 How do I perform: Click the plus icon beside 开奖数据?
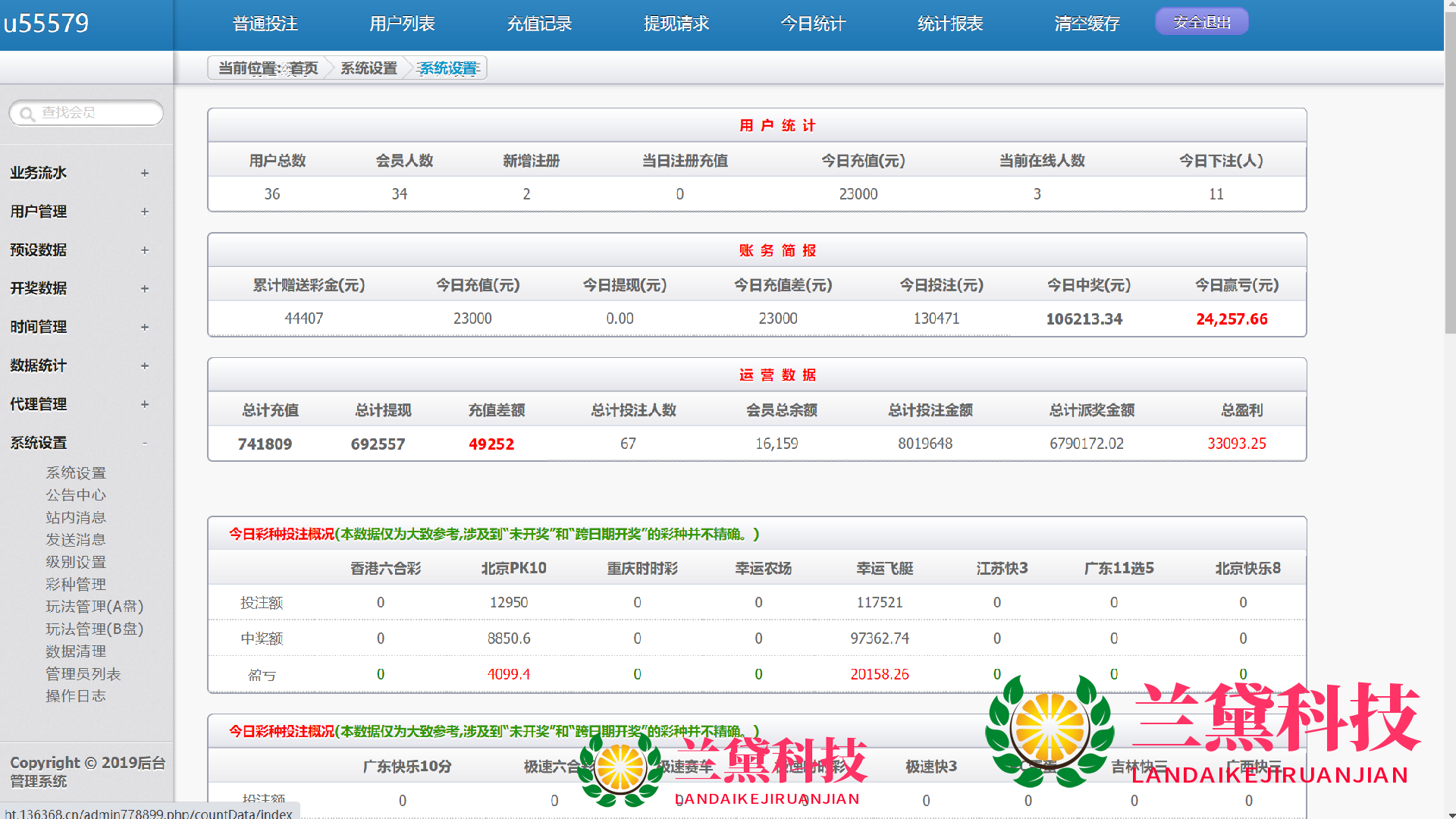[x=144, y=289]
